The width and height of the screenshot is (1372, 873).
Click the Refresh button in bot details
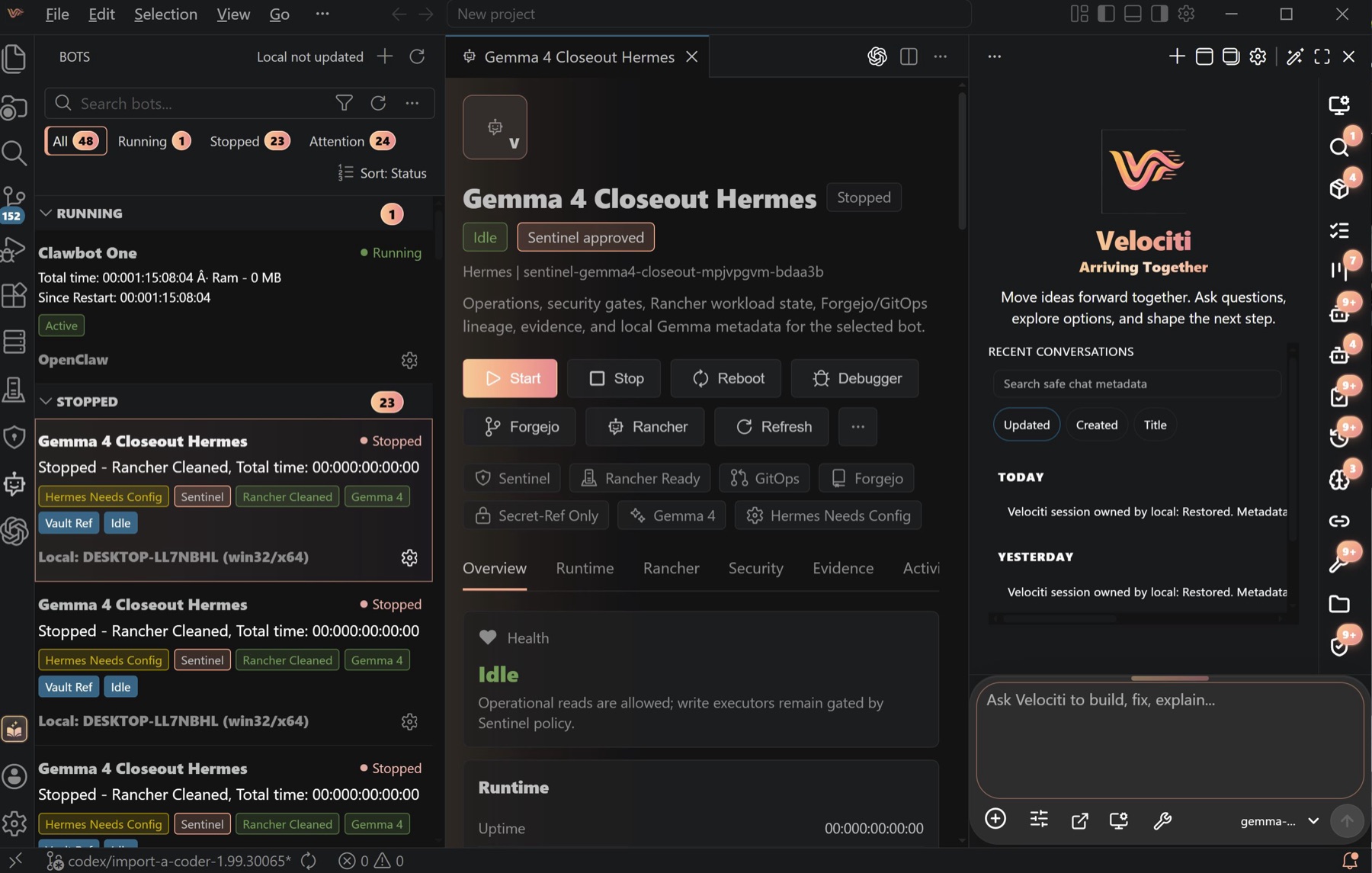point(771,427)
